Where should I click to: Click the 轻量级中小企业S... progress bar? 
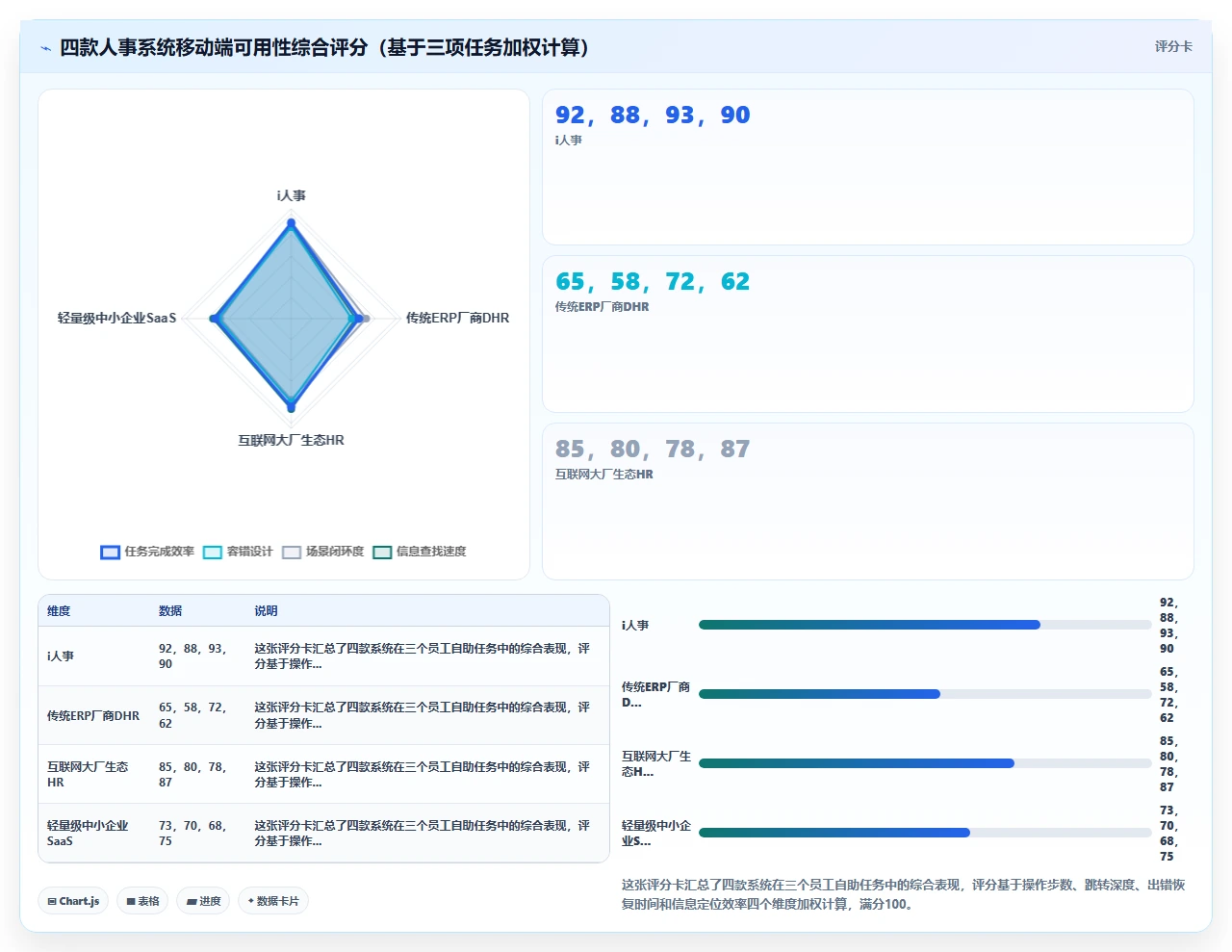point(925,833)
